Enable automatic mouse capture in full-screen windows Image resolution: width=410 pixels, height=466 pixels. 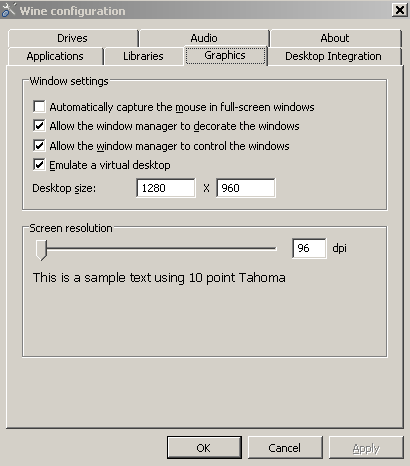(x=39, y=107)
